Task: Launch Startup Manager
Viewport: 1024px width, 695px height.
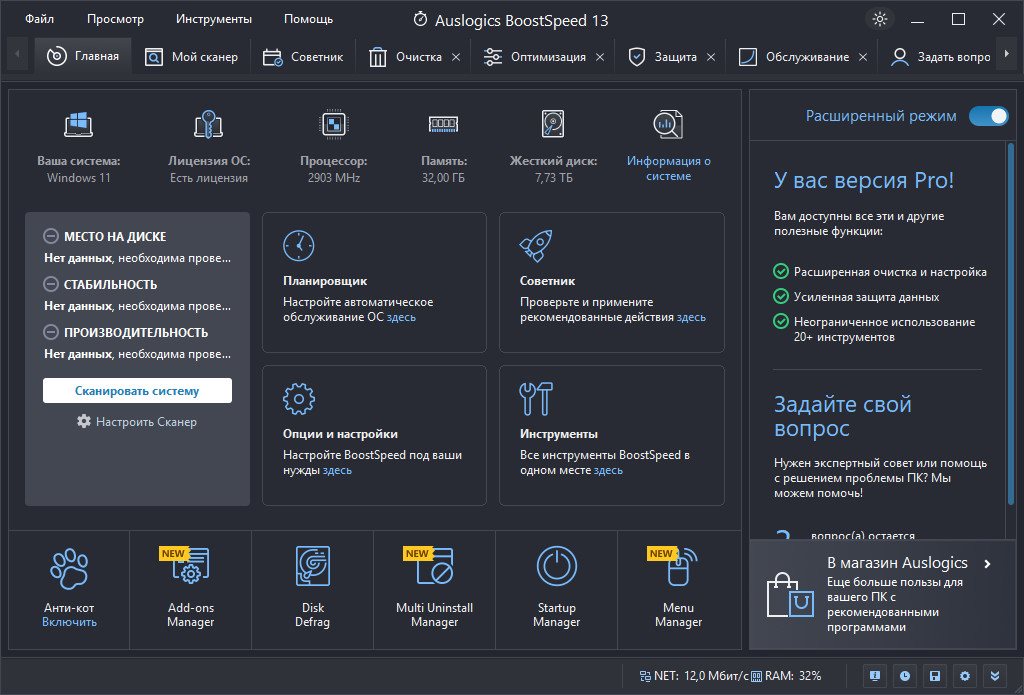Action: click(x=556, y=566)
